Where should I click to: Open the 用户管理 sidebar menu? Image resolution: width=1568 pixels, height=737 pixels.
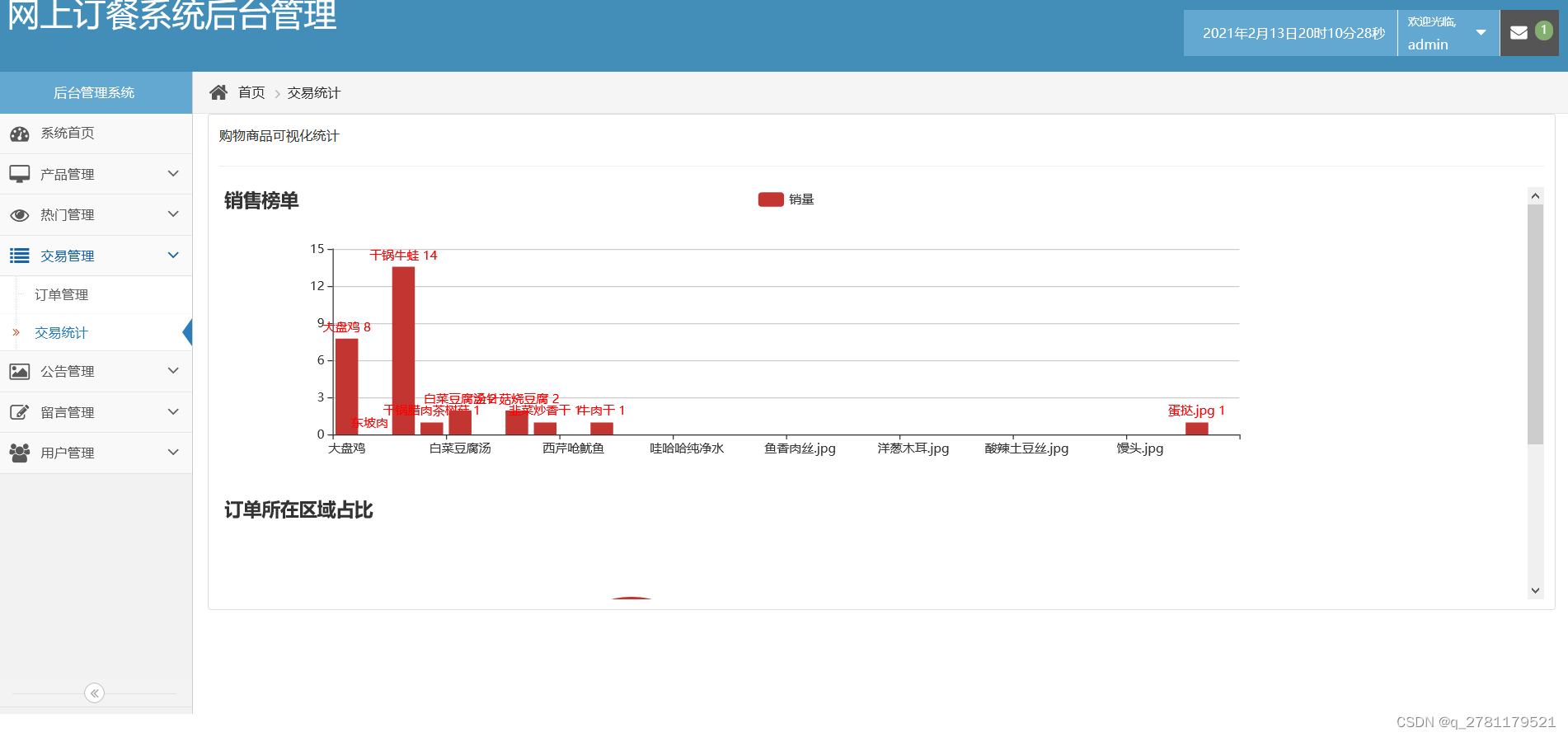[x=96, y=453]
